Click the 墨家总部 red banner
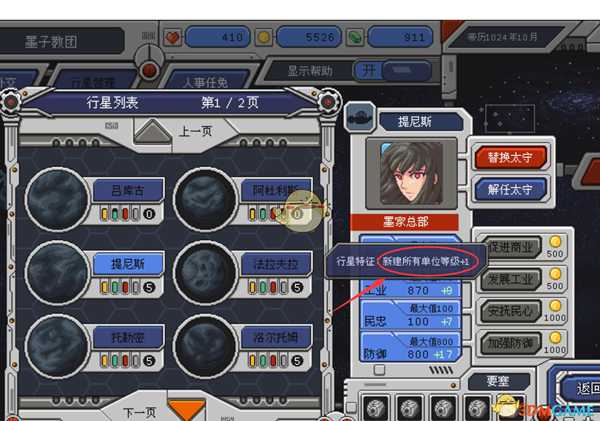Image resolution: width=600 pixels, height=421 pixels. [404, 222]
